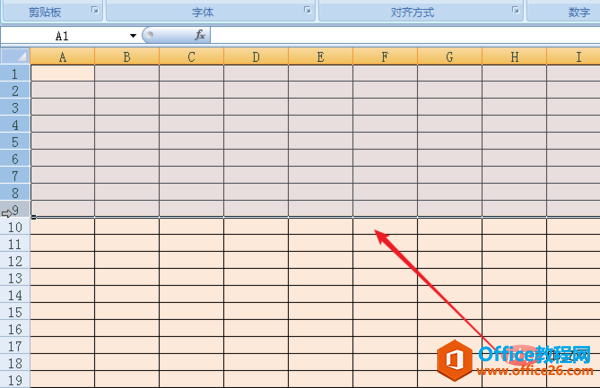Expand the Name Box dropdown arrow

[133, 36]
